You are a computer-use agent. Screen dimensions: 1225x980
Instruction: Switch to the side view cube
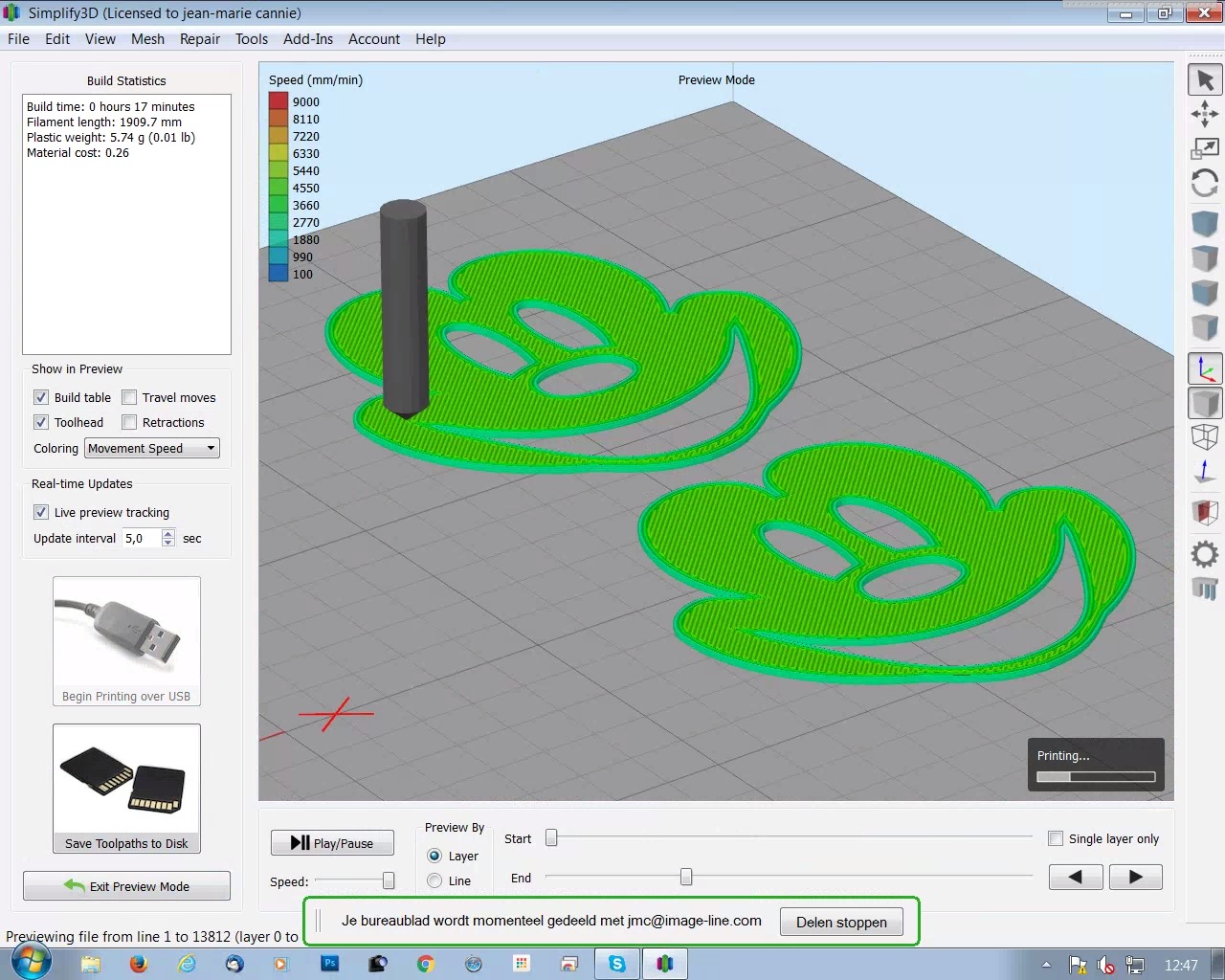click(x=1205, y=327)
